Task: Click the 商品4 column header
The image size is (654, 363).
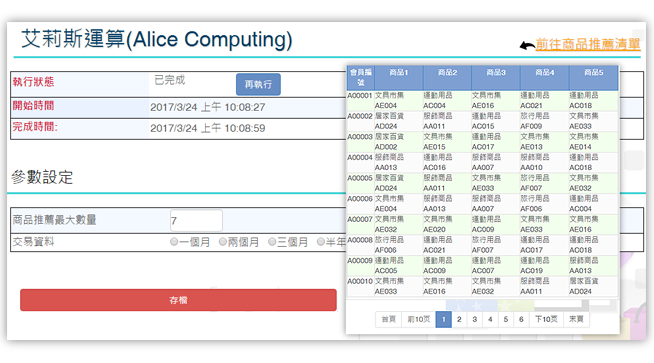Action: click(x=544, y=78)
